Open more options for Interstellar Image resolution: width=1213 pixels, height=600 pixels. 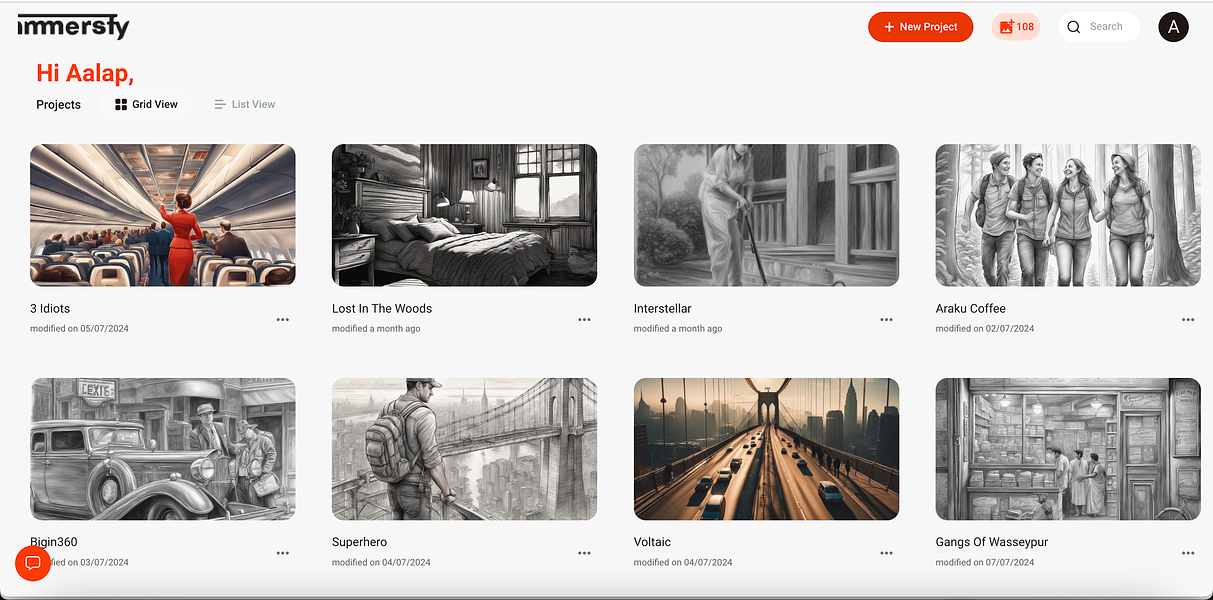point(887,320)
